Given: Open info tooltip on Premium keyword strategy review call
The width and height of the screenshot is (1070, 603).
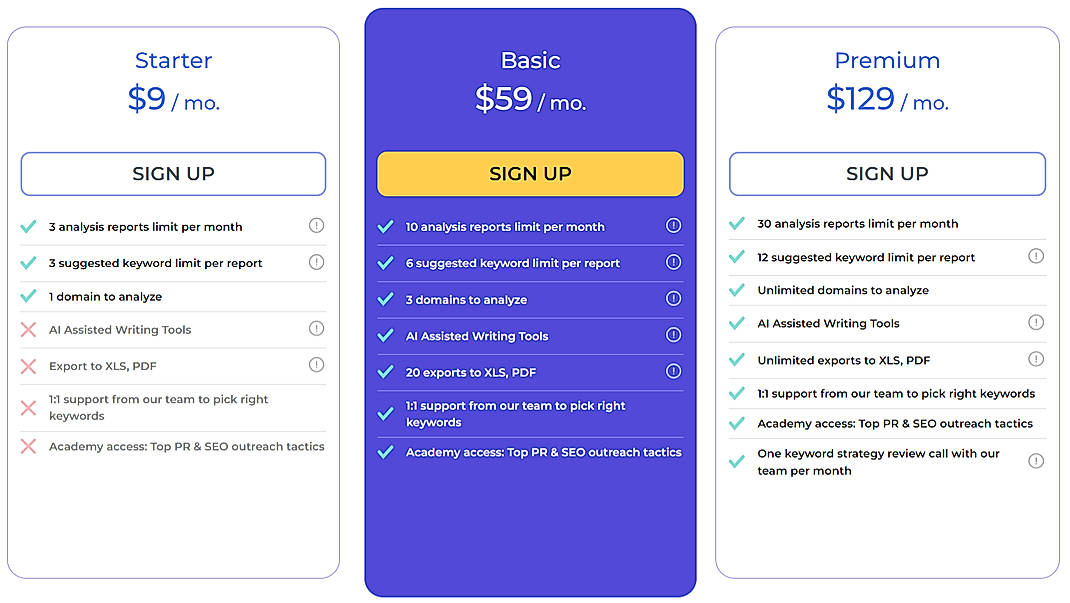Looking at the screenshot, I should click(1036, 460).
